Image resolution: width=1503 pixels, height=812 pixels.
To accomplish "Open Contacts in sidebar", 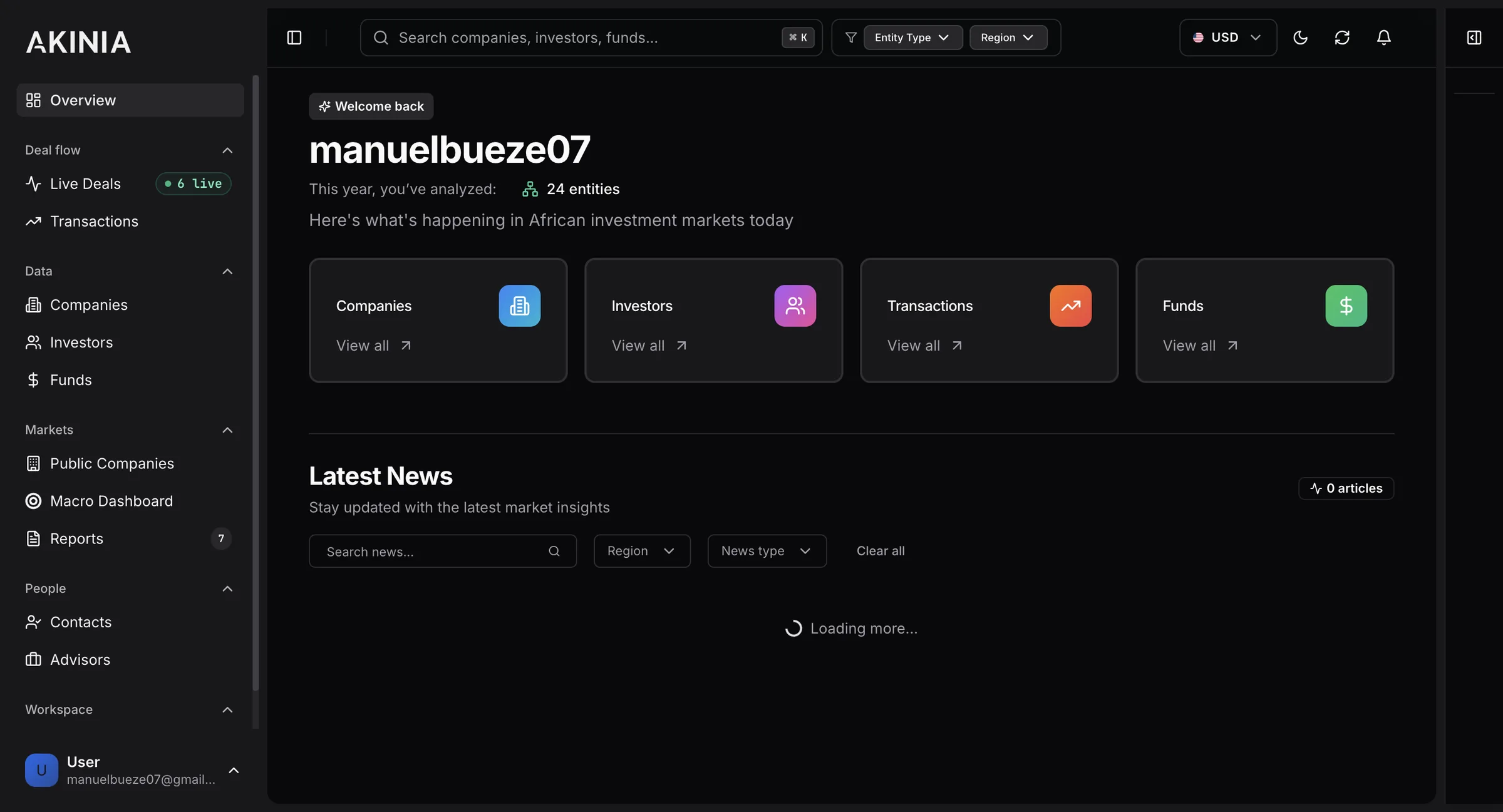I will pos(130,622).
